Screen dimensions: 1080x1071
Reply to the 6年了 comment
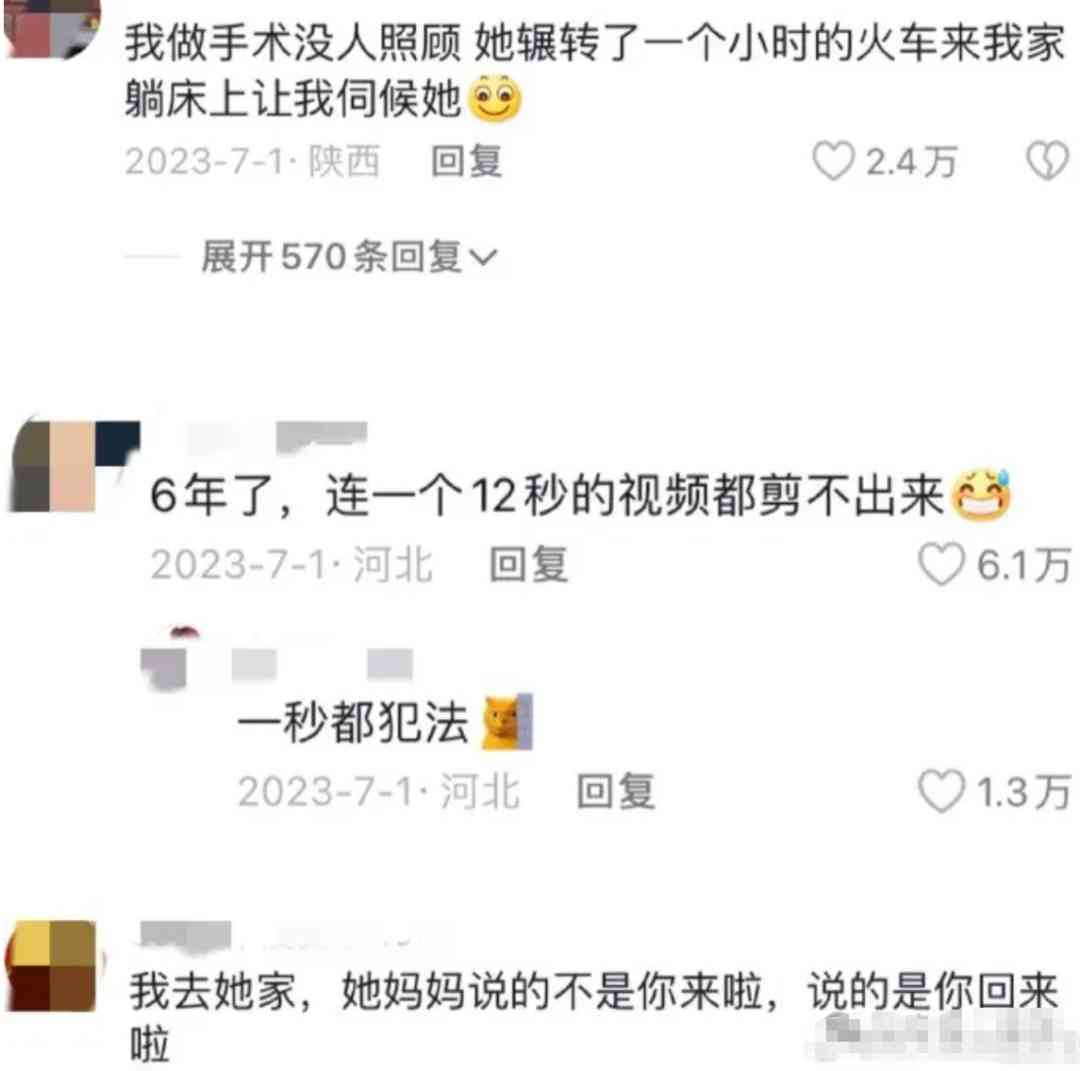528,564
